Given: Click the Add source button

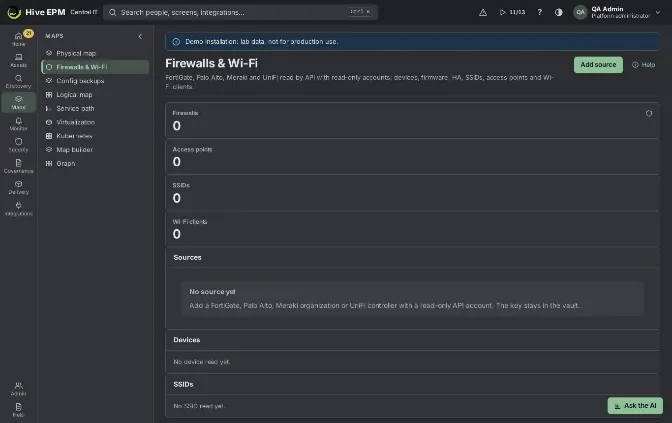Looking at the screenshot, I should (598, 65).
